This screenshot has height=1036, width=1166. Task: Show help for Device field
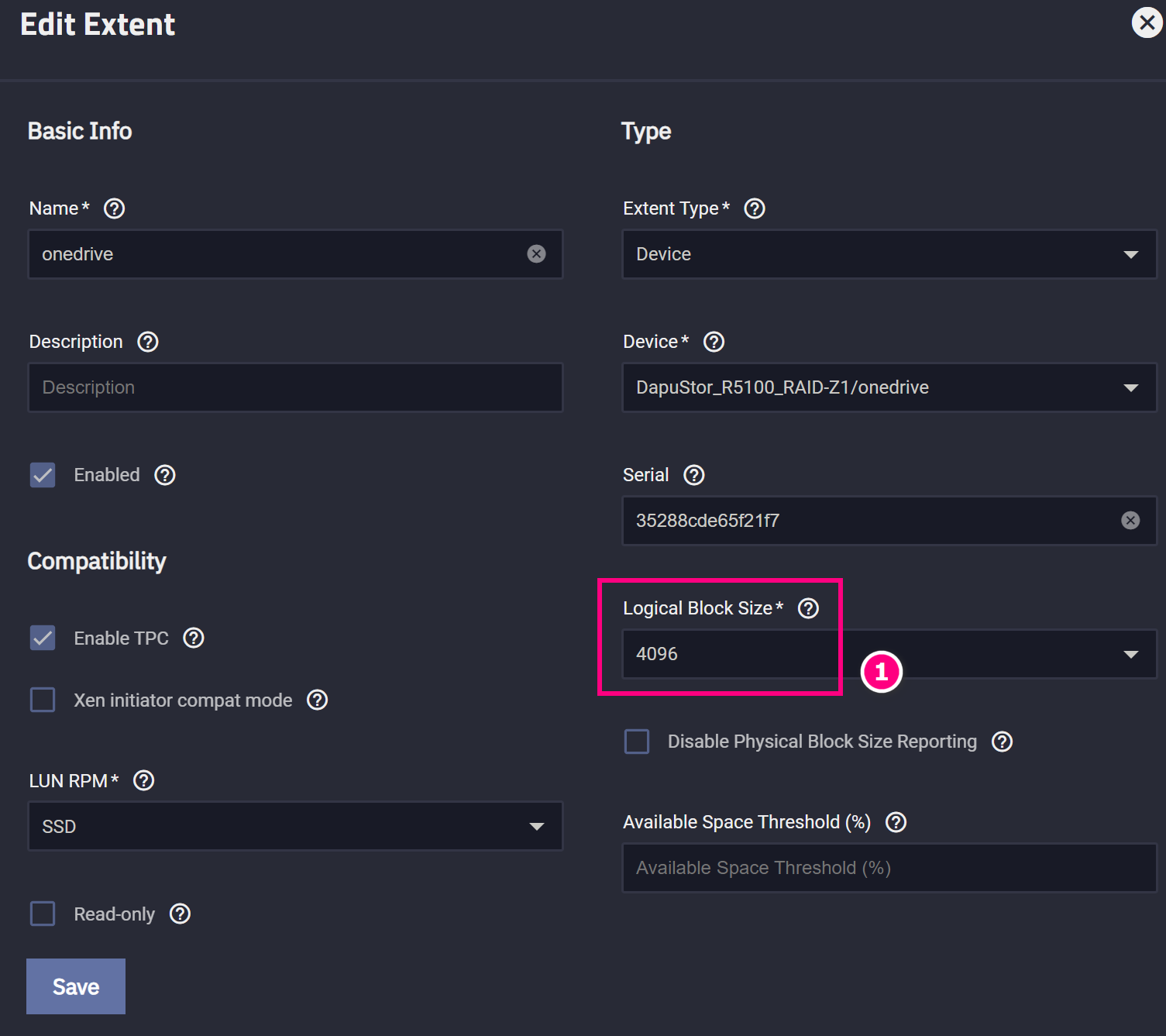pos(714,342)
